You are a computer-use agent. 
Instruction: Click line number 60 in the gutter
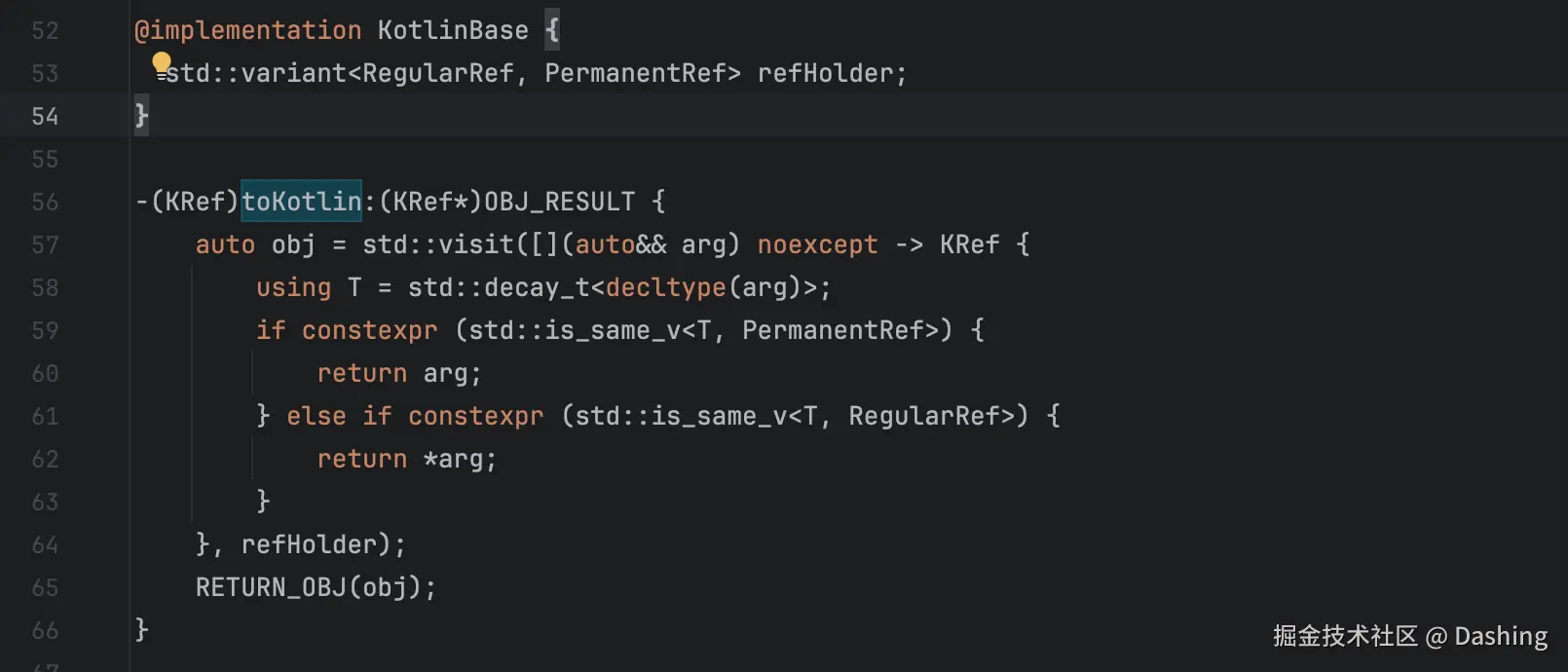click(x=45, y=374)
